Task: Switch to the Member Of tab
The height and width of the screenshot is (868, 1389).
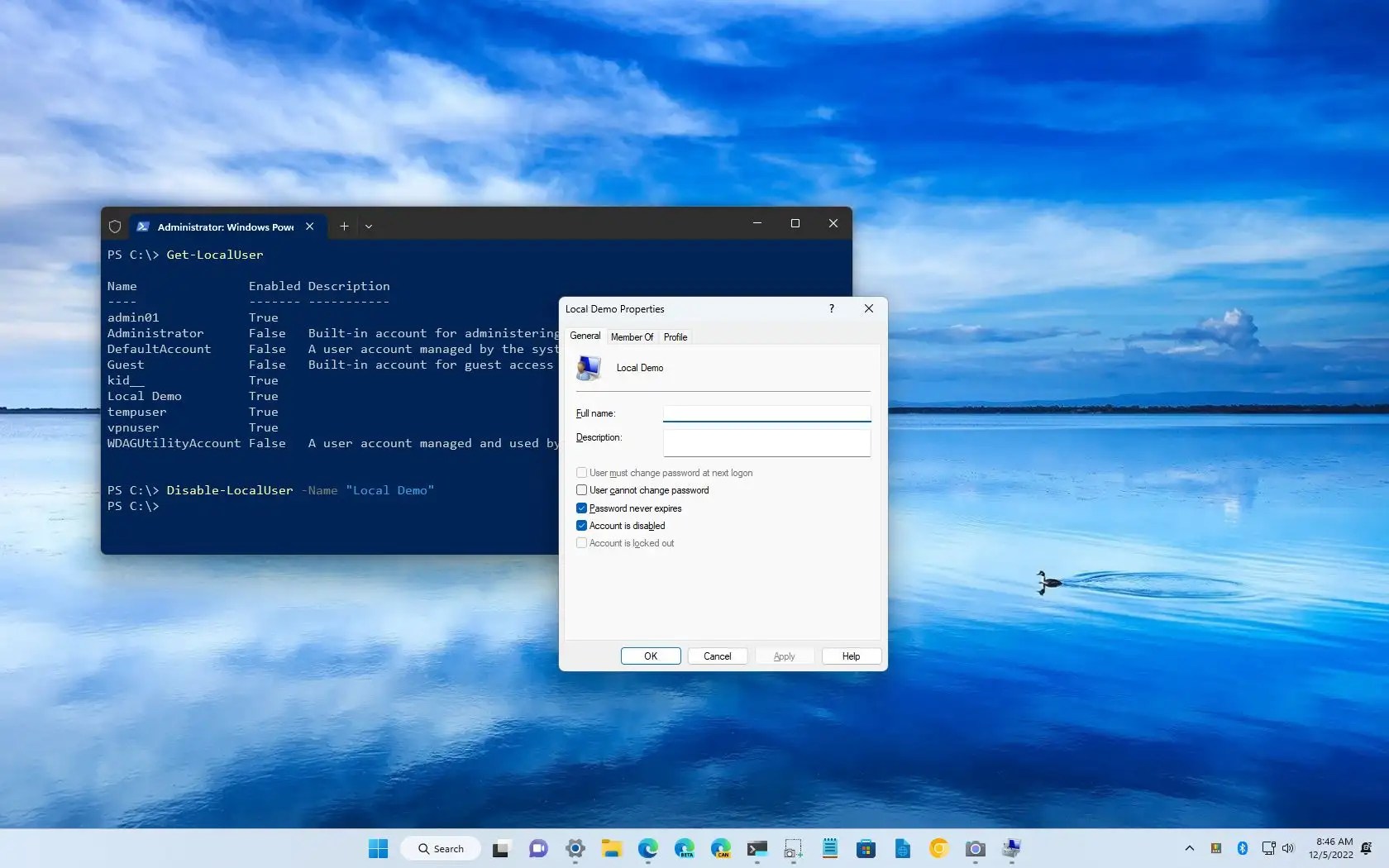Action: tap(632, 336)
